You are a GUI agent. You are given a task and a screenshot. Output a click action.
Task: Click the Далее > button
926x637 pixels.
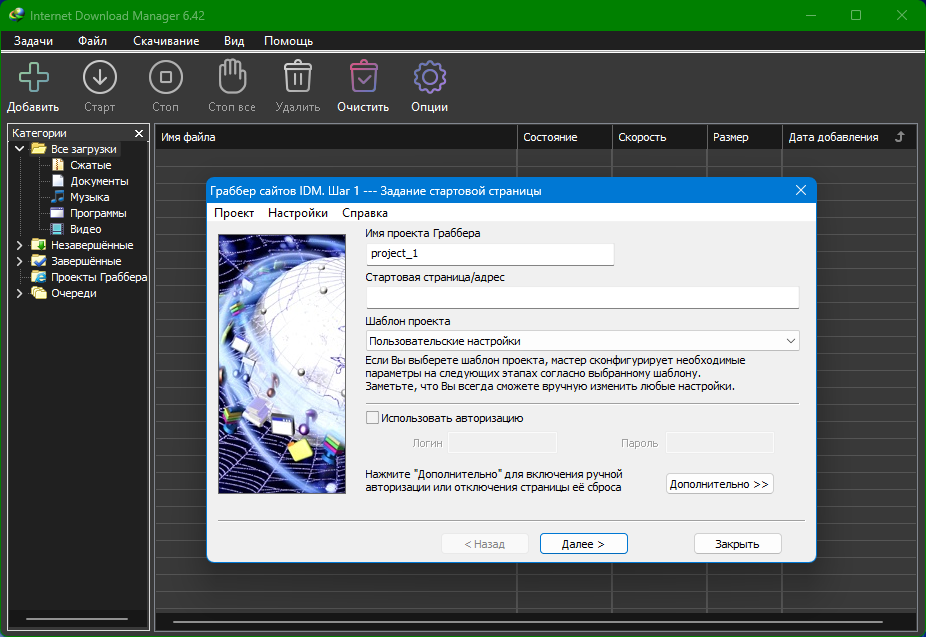point(583,544)
